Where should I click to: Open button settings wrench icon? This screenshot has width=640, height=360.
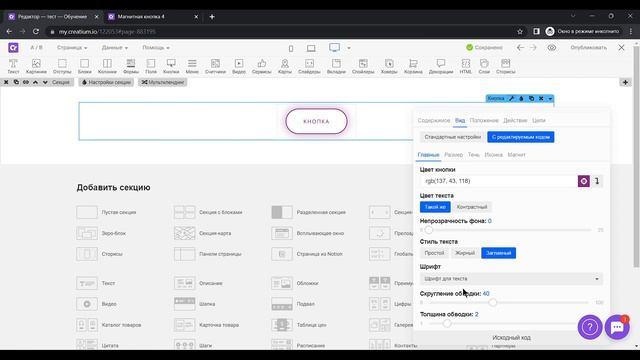(x=511, y=98)
